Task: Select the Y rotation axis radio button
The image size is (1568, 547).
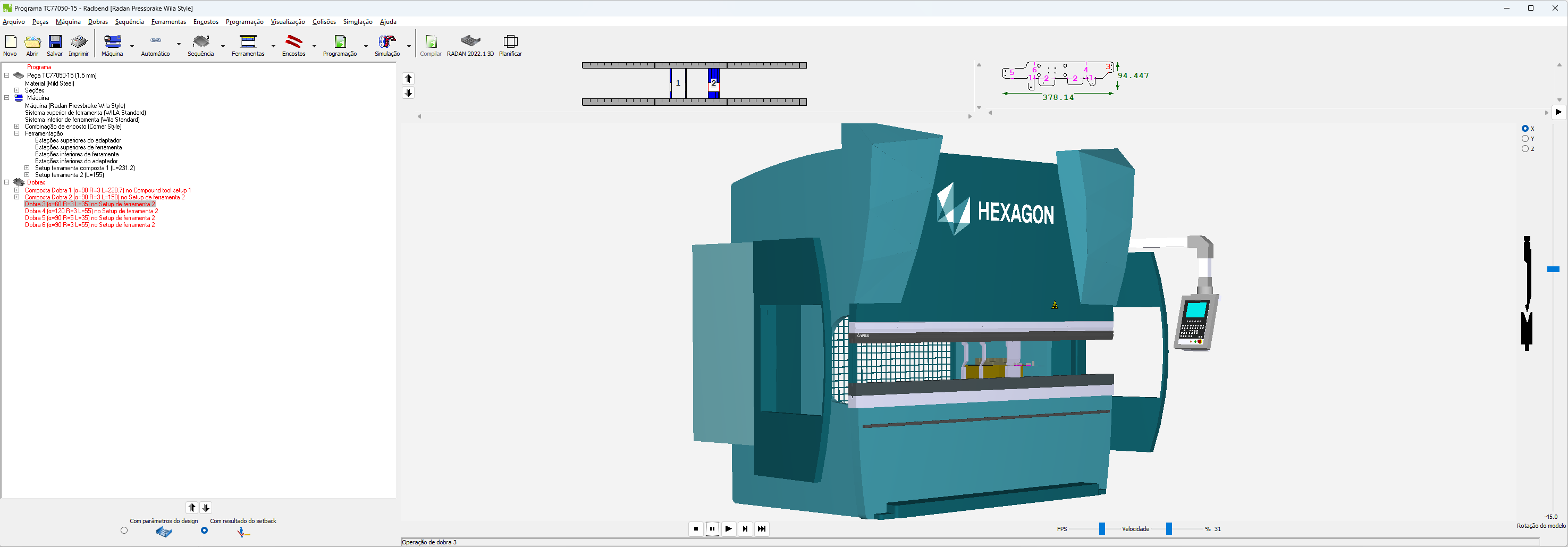Action: click(1525, 139)
